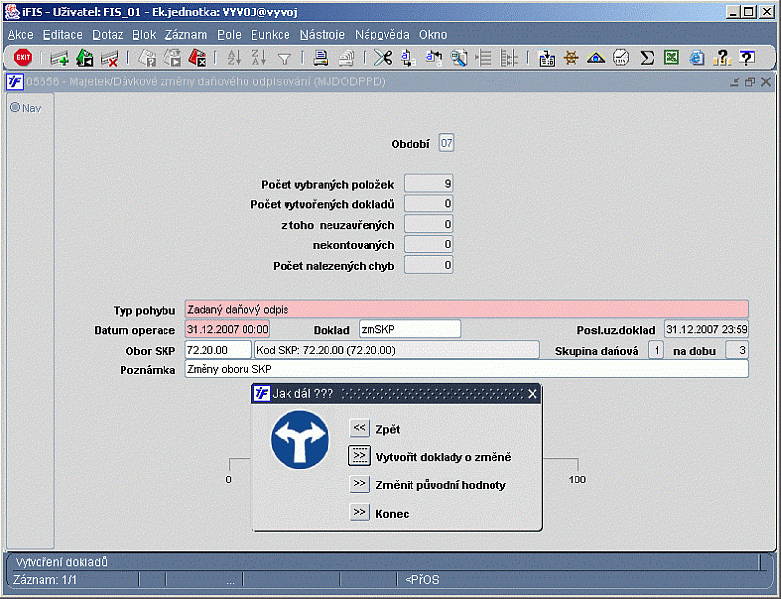The width and height of the screenshot is (781, 599).
Task: Click the row list icon with left arrow
Action: pos(484,58)
